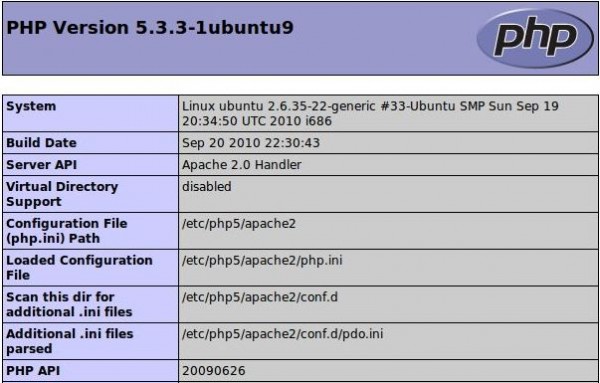Click the Scan this dir for additional .ini files label
This screenshot has width=600, height=383.
click(69, 304)
